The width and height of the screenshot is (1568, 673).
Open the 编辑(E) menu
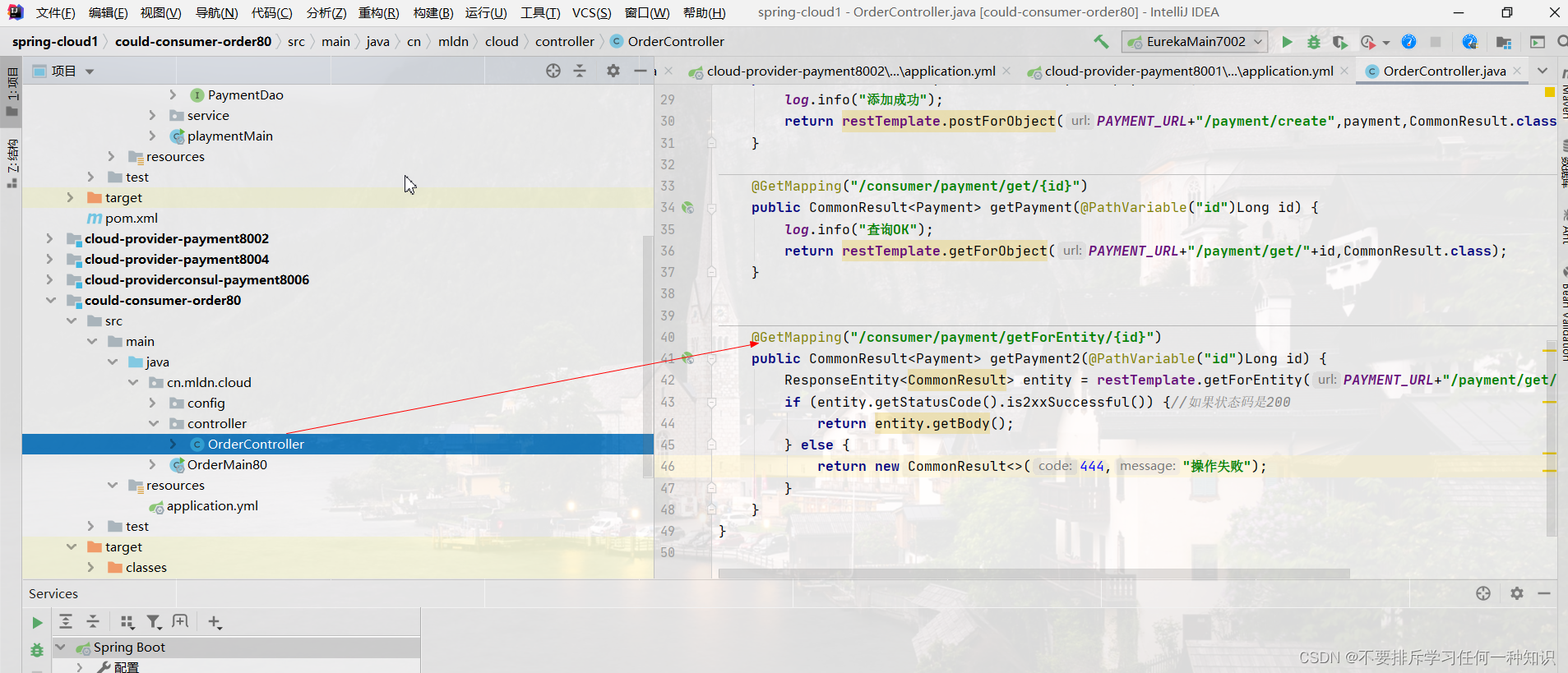point(108,12)
